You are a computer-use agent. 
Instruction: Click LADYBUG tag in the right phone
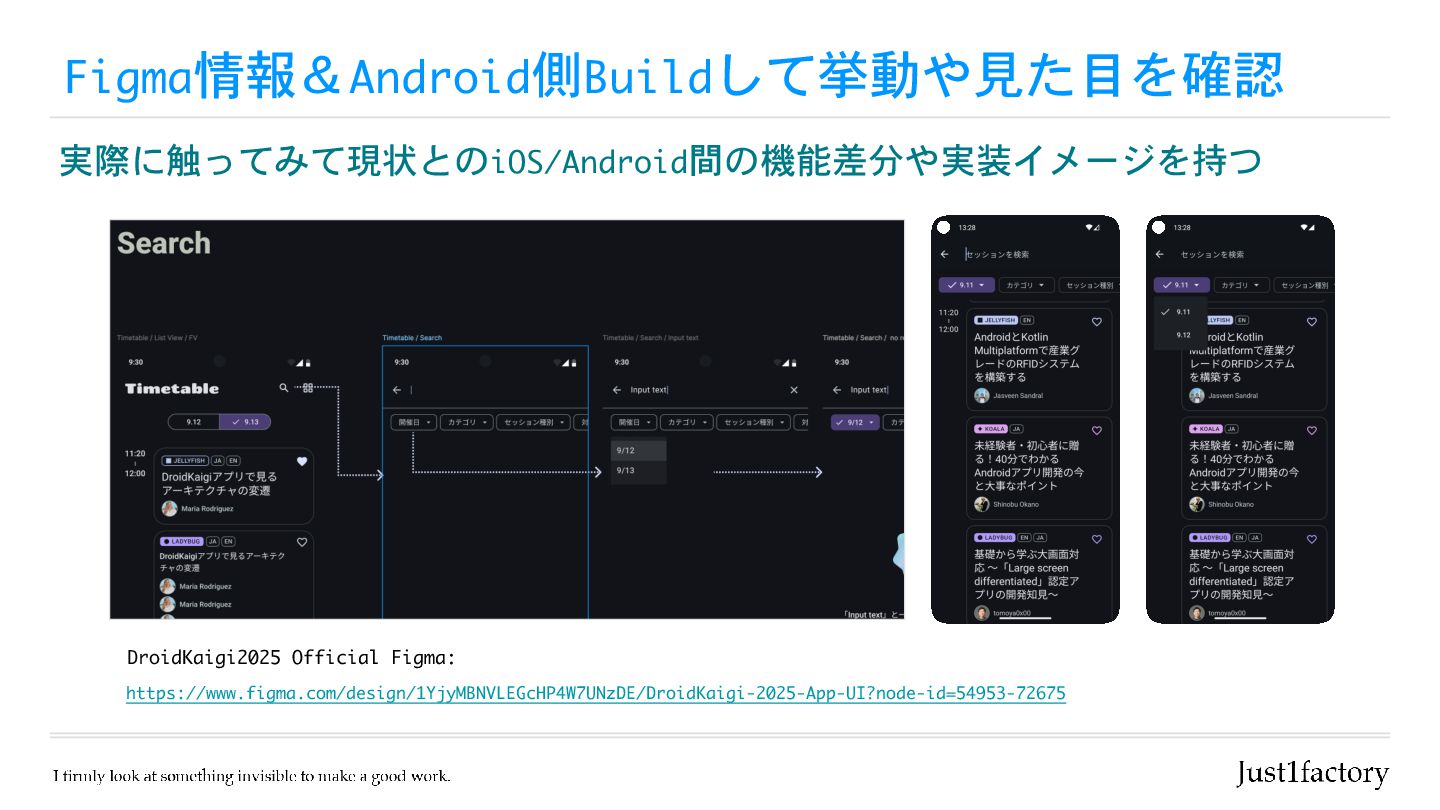coord(1209,537)
